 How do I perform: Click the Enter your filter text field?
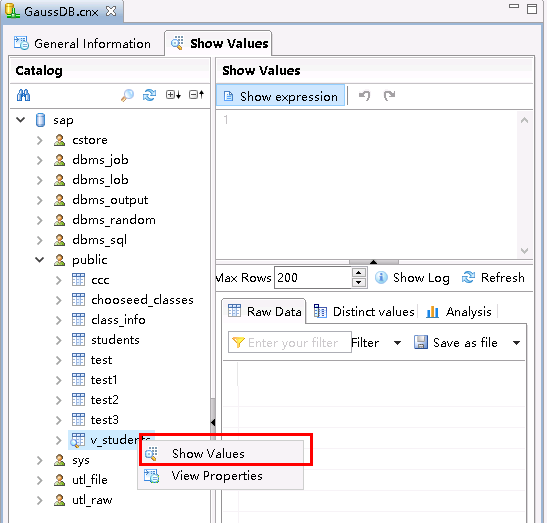[x=290, y=342]
